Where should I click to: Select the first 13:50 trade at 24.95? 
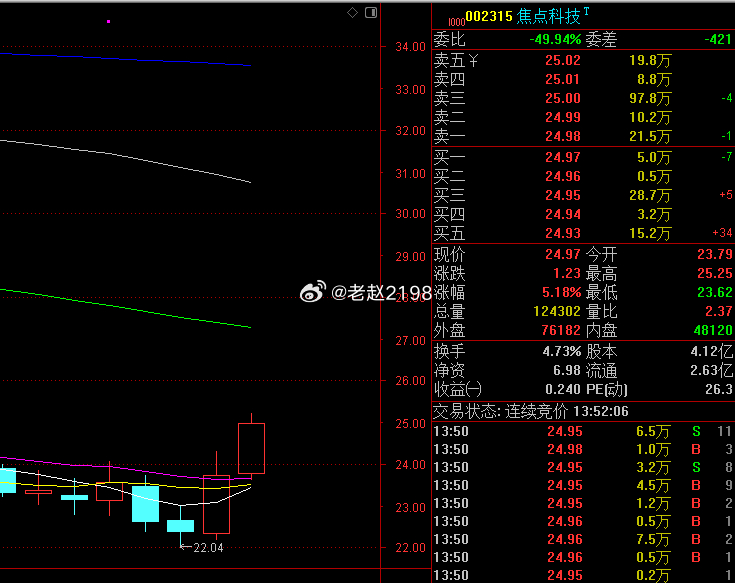583,431
